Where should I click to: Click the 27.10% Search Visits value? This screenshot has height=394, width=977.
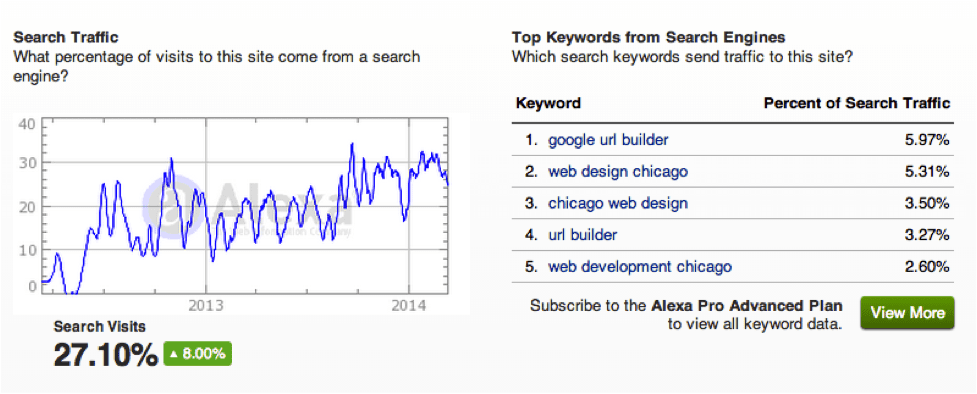[x=106, y=355]
